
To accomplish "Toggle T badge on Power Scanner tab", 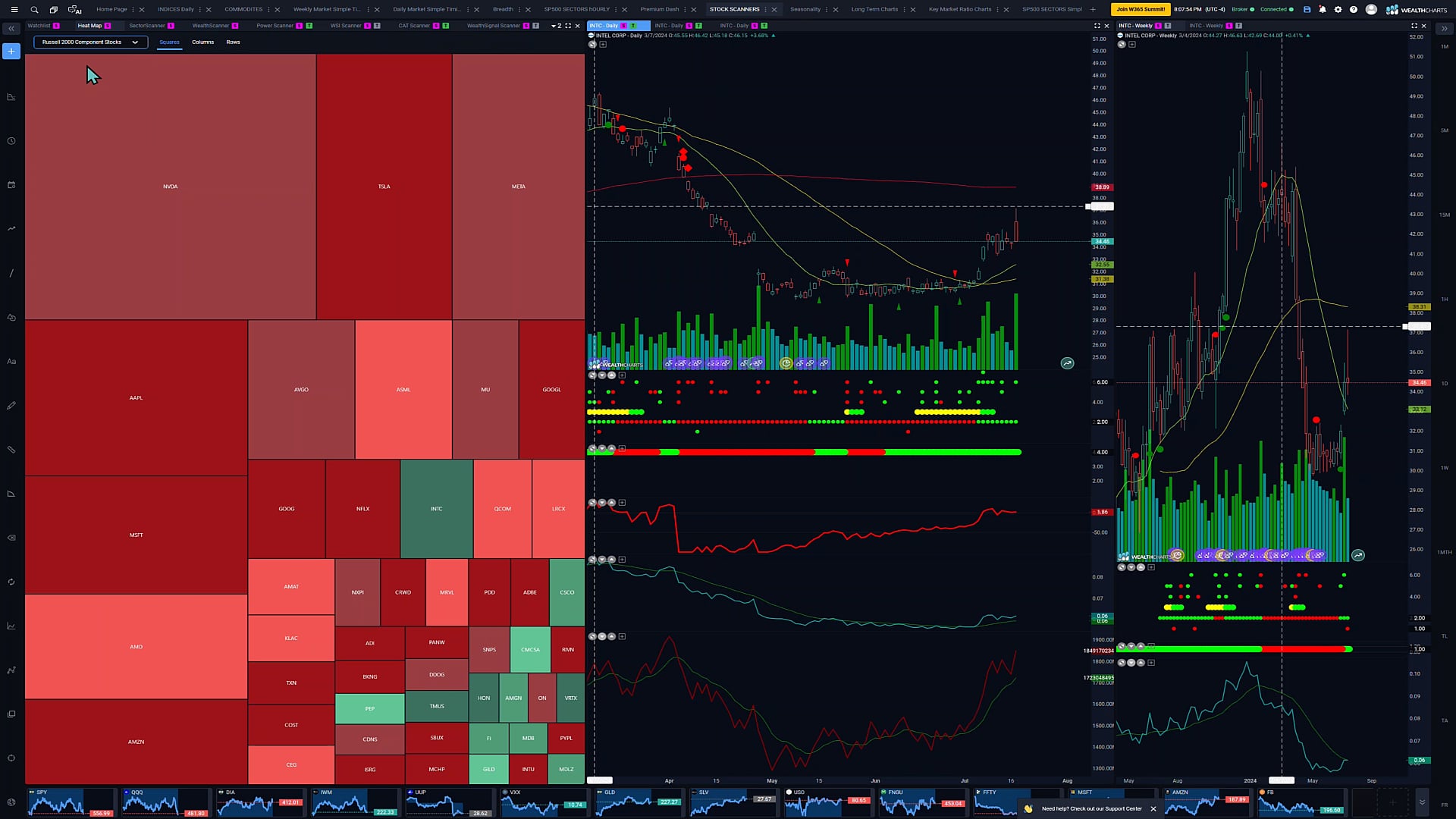I will tap(309, 26).
